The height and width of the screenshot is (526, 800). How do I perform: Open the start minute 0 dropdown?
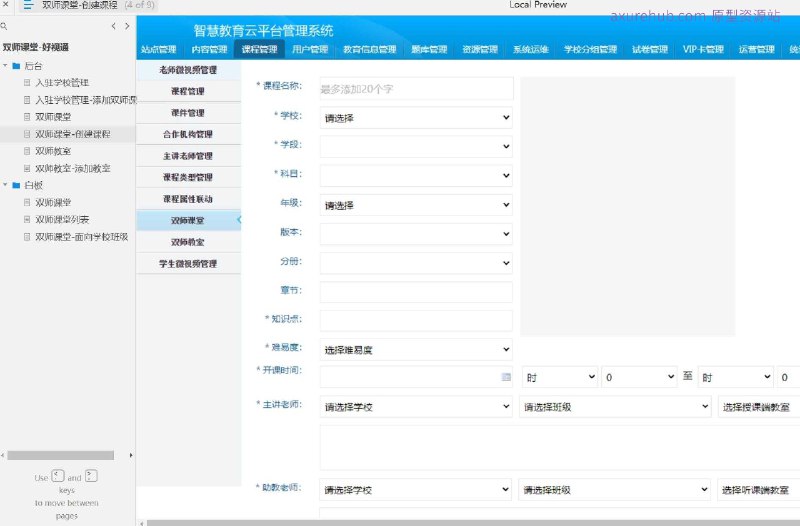640,377
